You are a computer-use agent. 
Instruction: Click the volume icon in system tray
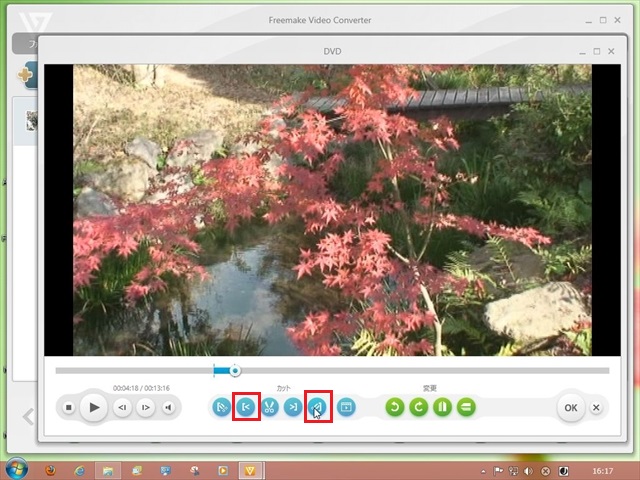529,470
